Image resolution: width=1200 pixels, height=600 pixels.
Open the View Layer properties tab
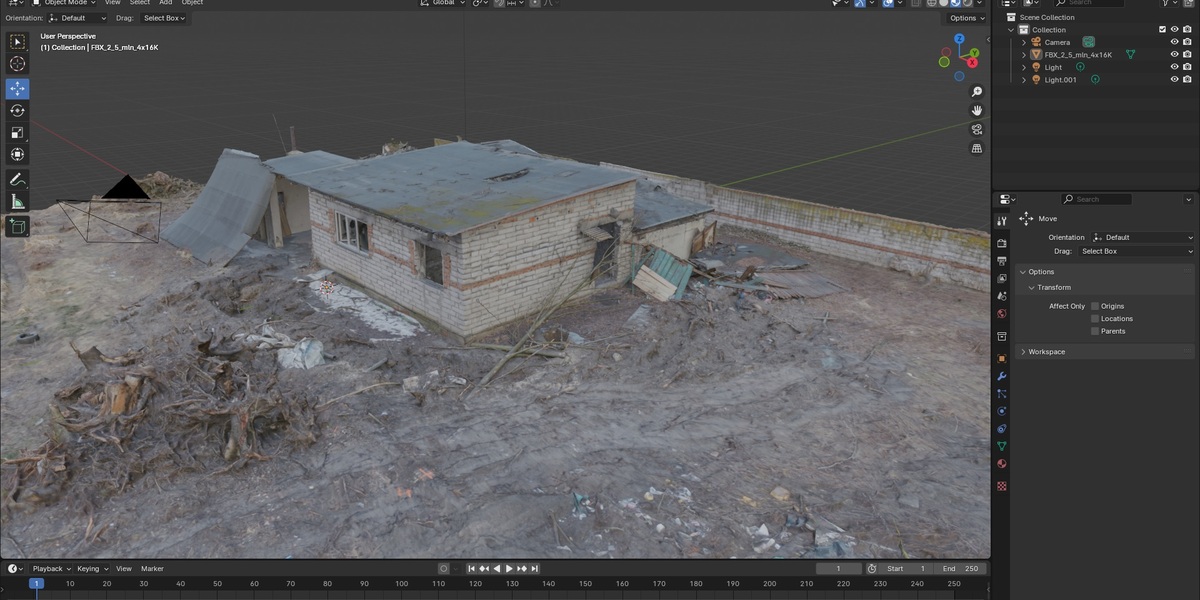tap(1002, 278)
